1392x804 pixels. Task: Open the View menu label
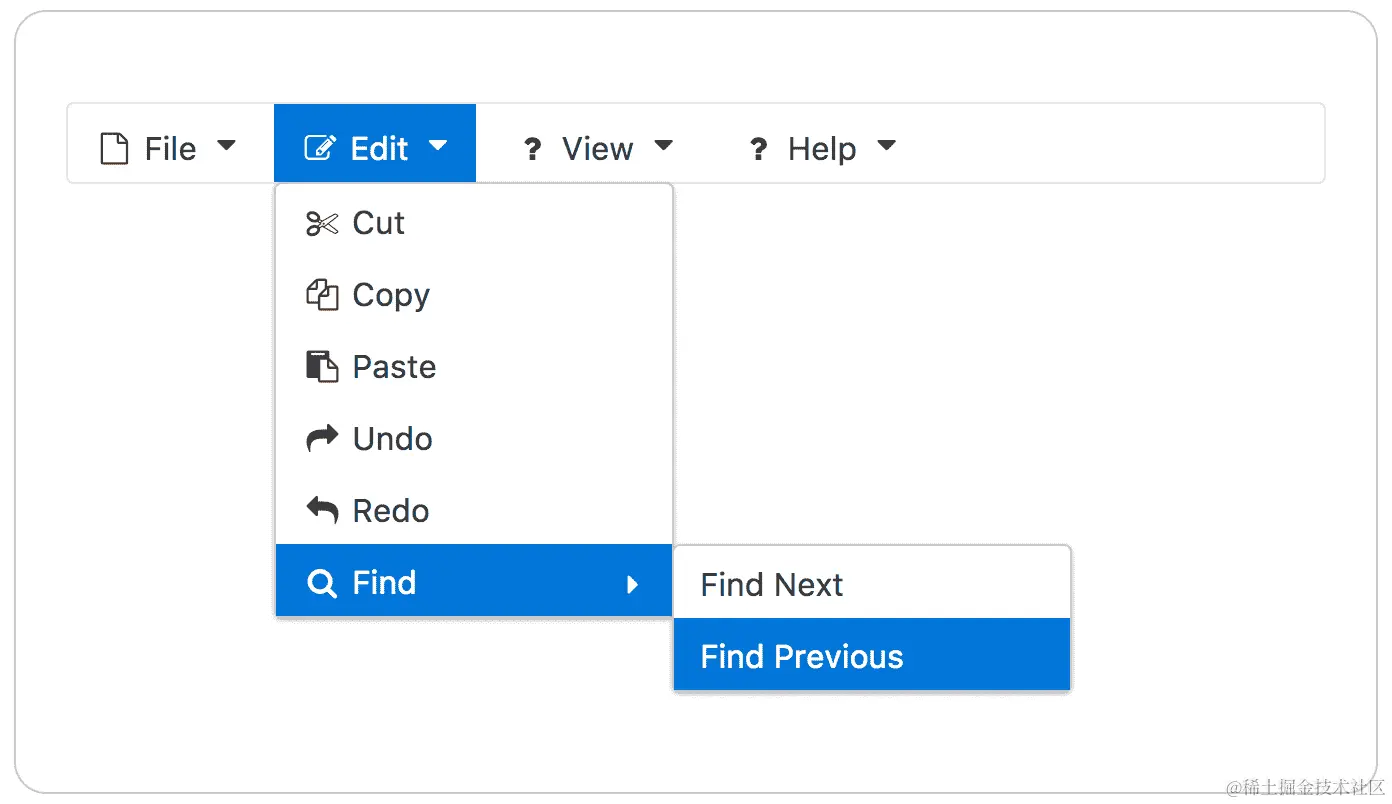pyautogui.click(x=597, y=149)
